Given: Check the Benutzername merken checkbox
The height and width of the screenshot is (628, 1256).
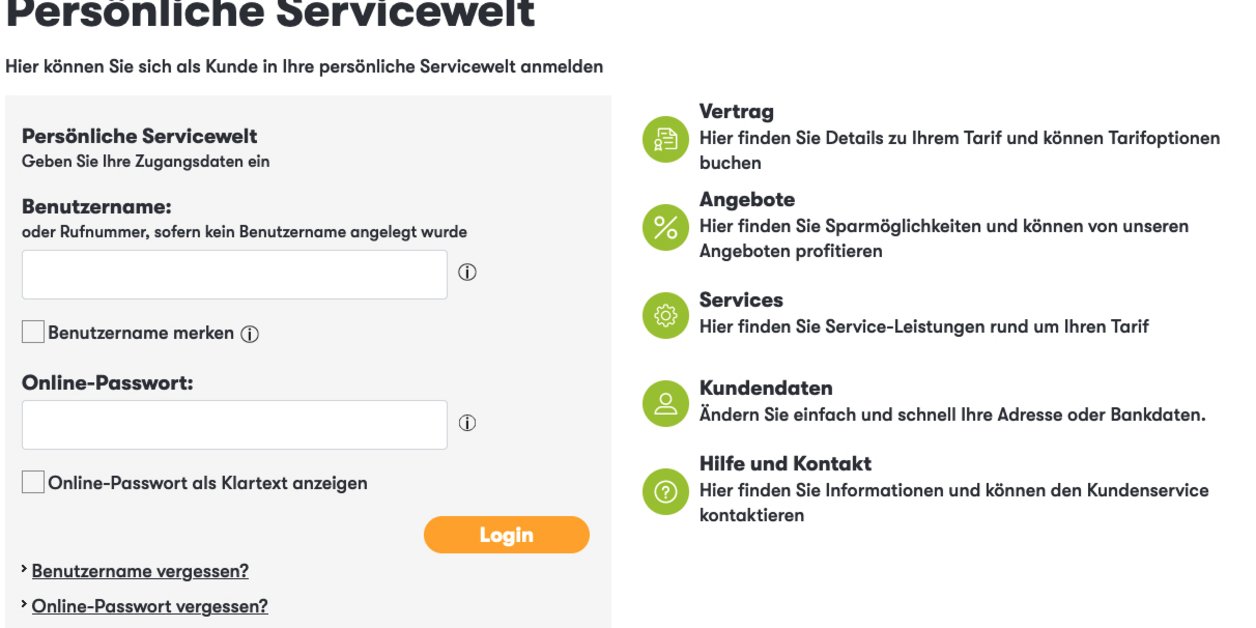Looking at the screenshot, I should (31, 331).
